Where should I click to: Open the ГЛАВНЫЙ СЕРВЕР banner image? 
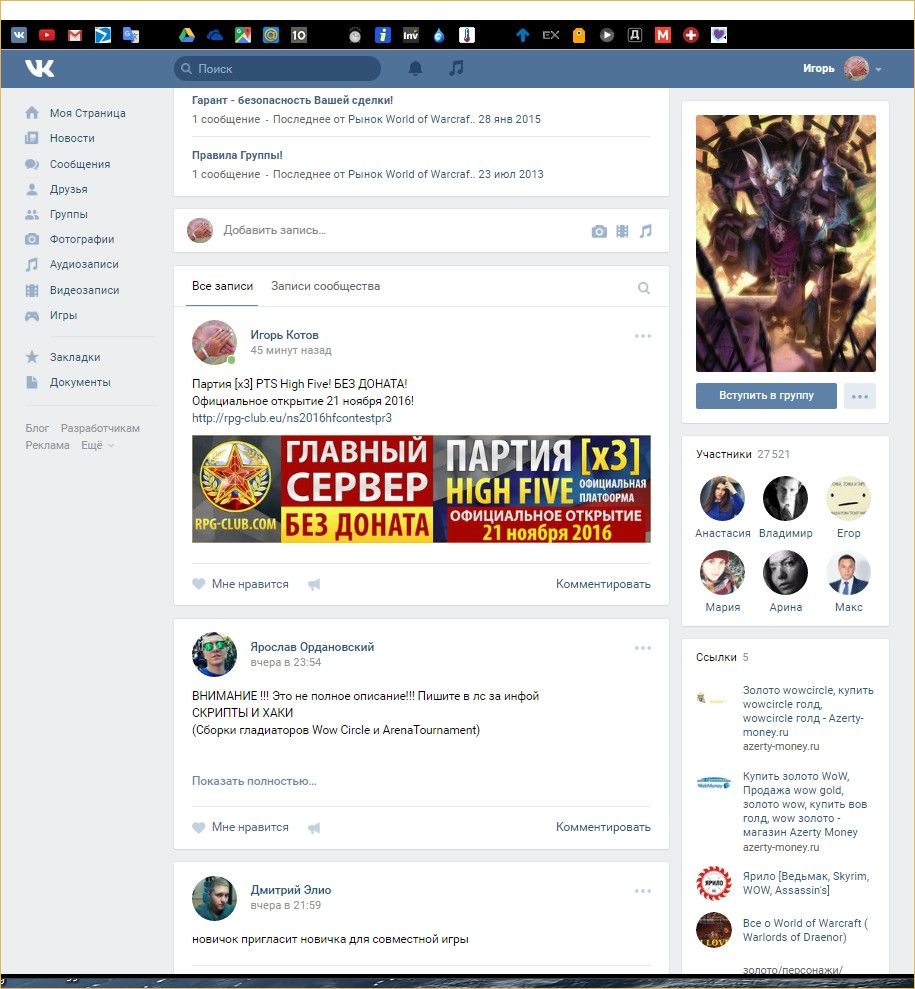pos(421,489)
